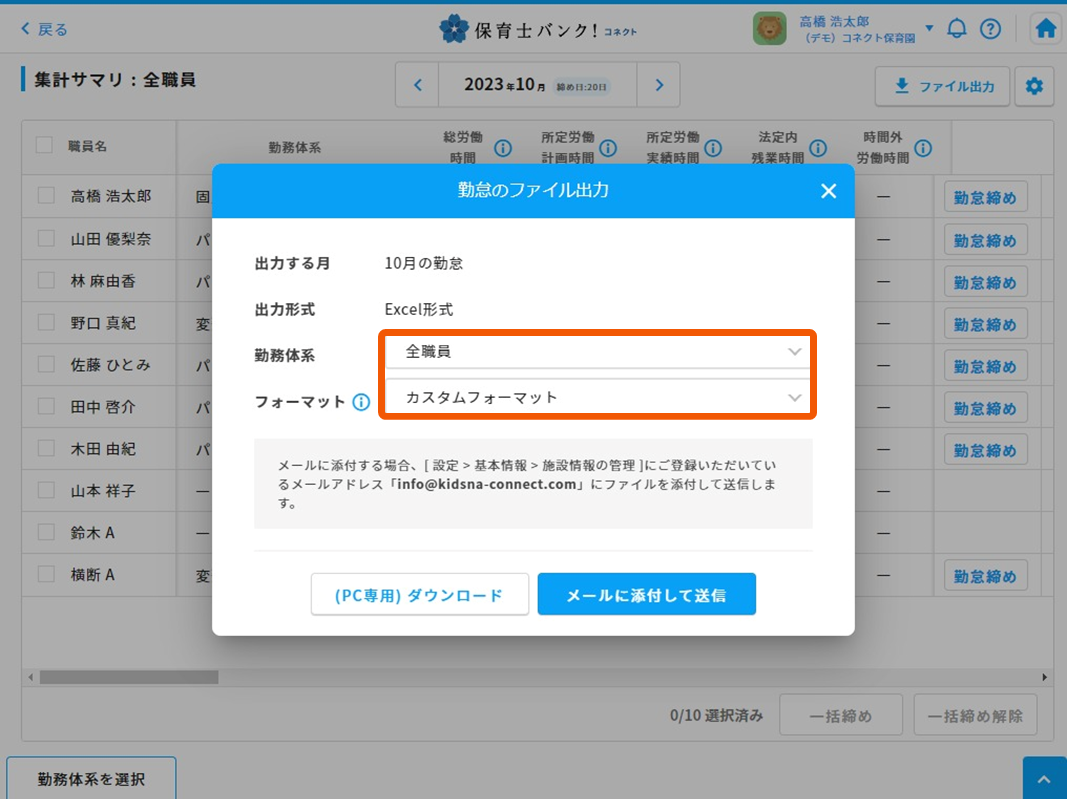Click the horizontal table scrollbar
The width and height of the screenshot is (1067, 800).
(x=128, y=677)
